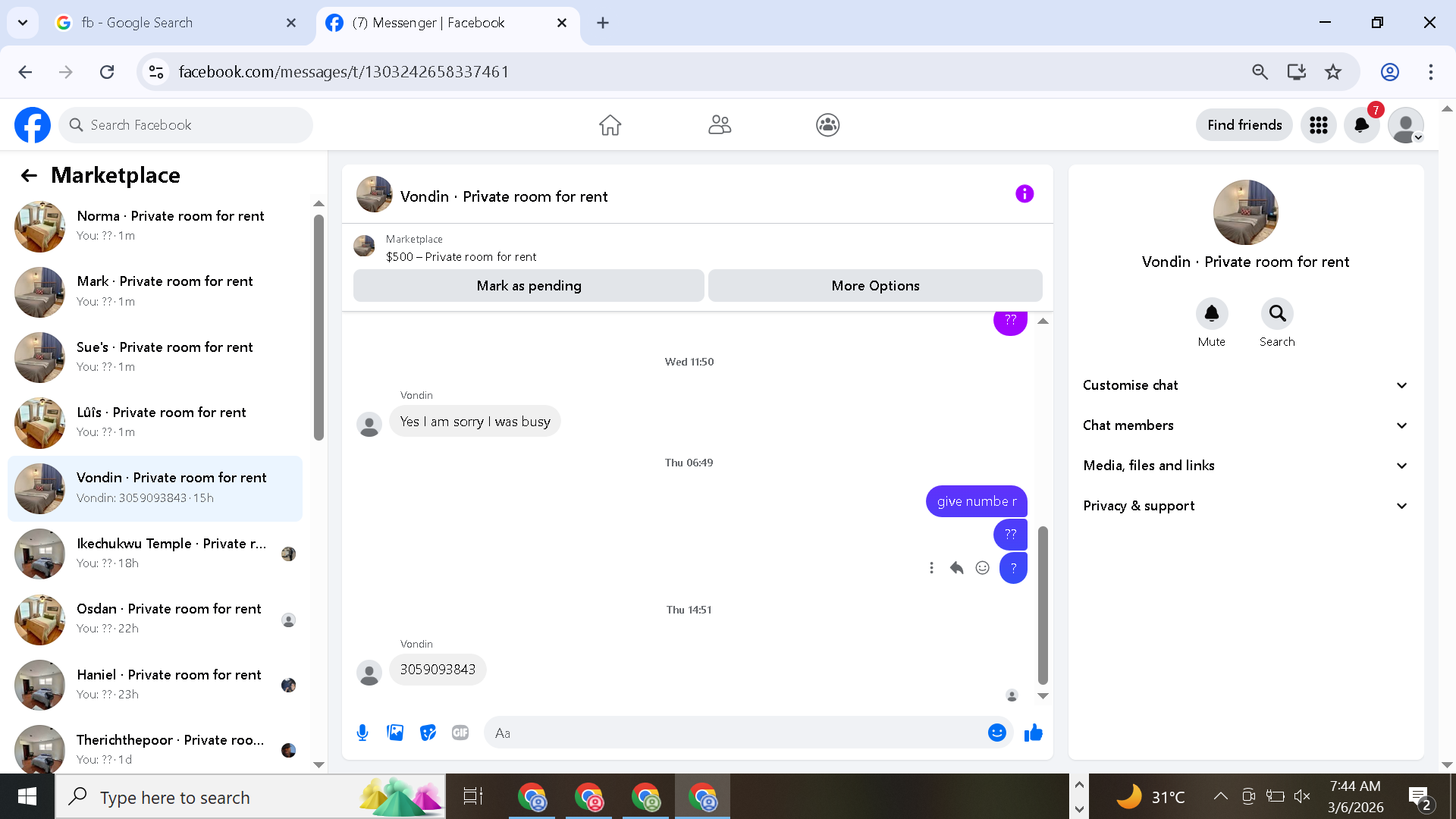Open the sticker picker icon

pos(428,733)
